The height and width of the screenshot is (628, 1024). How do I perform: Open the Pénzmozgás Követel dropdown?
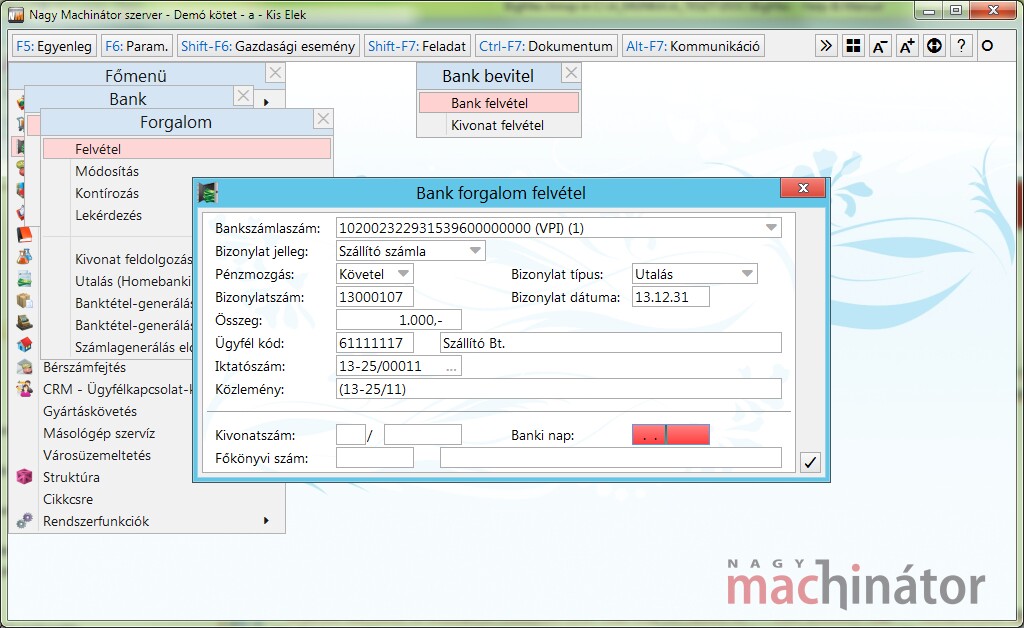pyautogui.click(x=403, y=274)
